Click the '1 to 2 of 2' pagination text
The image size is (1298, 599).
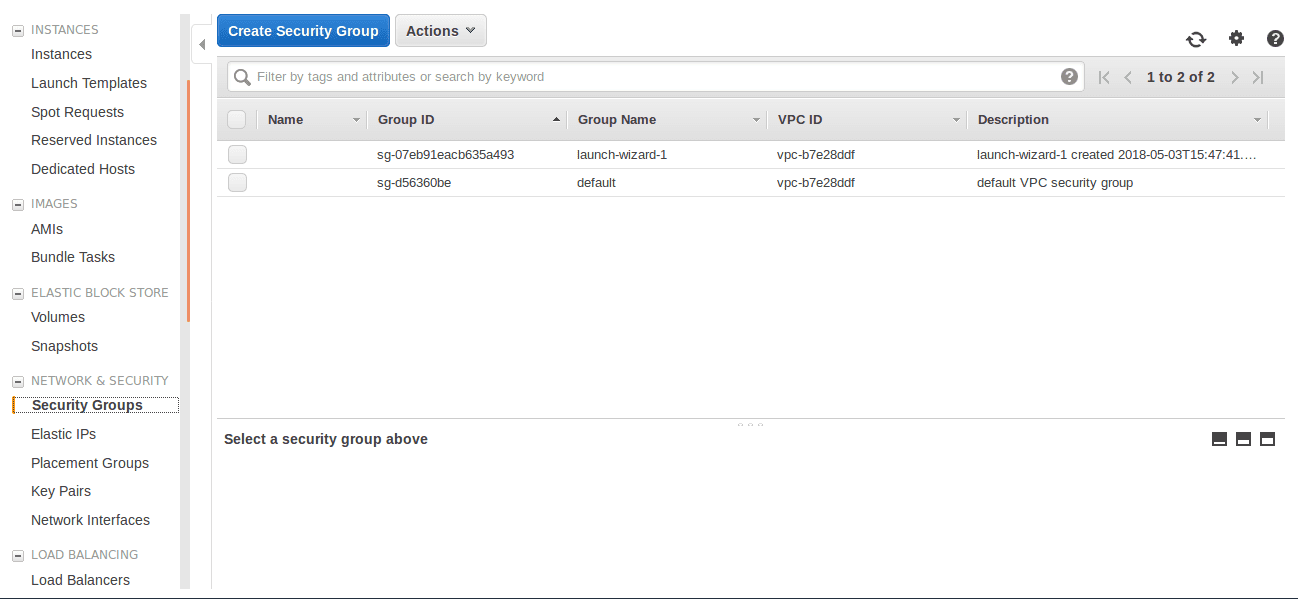[1181, 77]
